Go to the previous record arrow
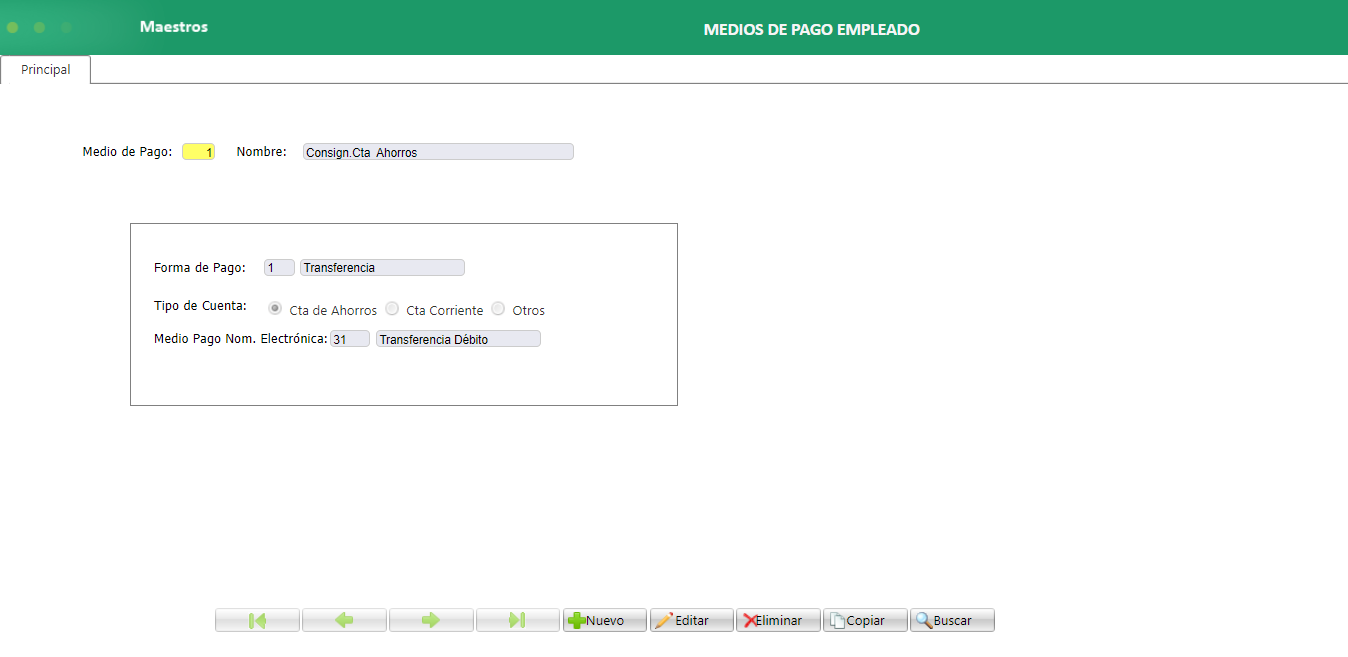The image size is (1348, 657). pyautogui.click(x=344, y=620)
